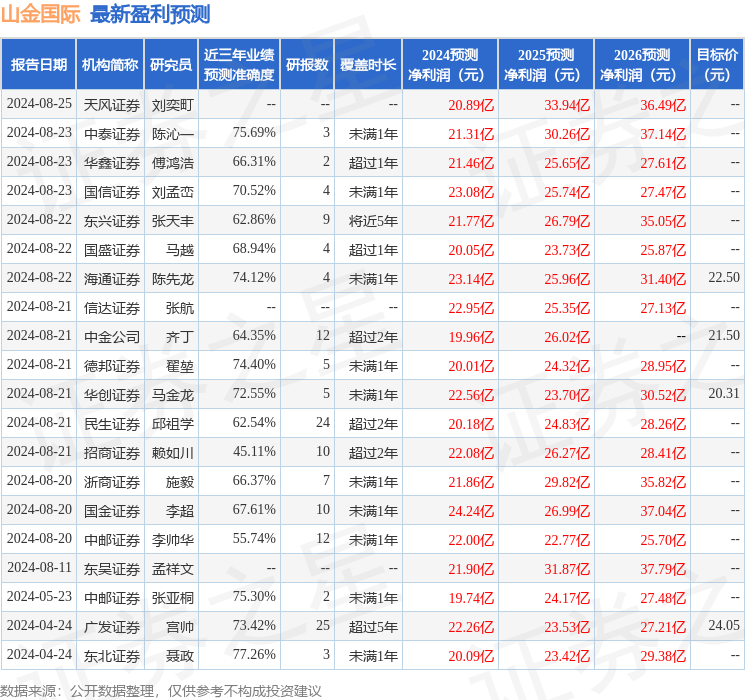Click 东北证券 institution cell

coord(112,656)
